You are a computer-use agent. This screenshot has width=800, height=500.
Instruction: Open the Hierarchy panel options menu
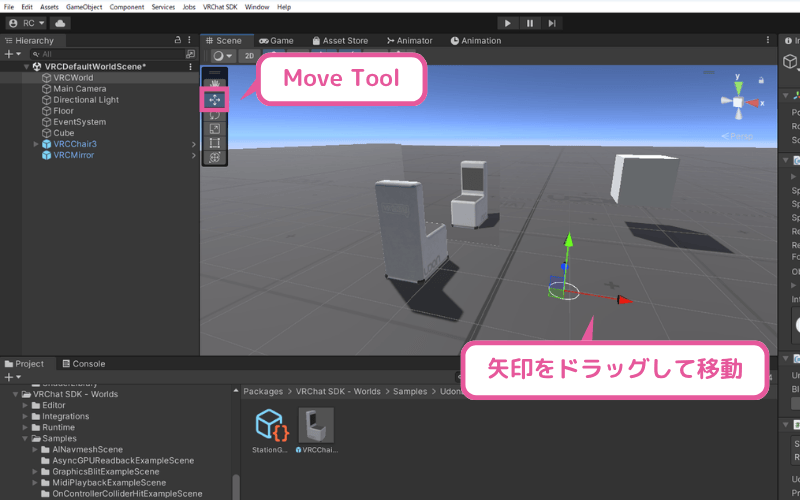tap(189, 40)
